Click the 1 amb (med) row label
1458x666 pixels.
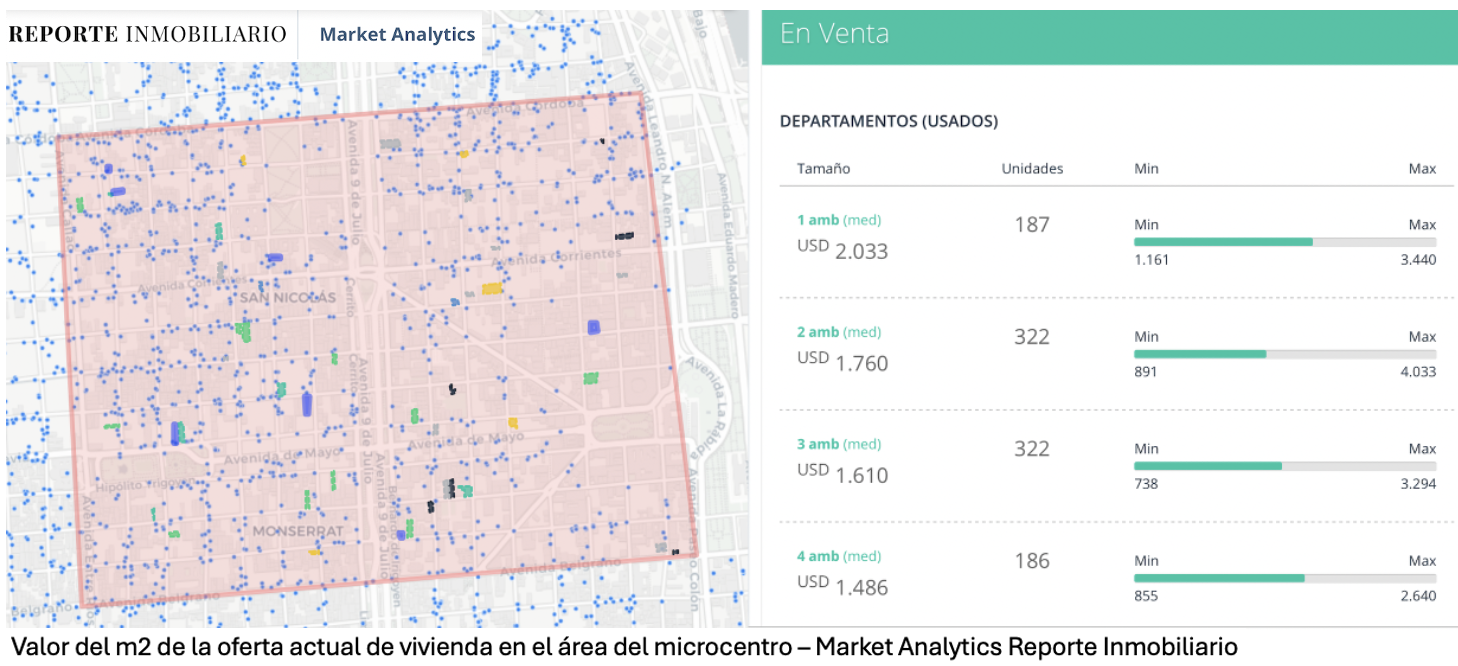click(839, 220)
